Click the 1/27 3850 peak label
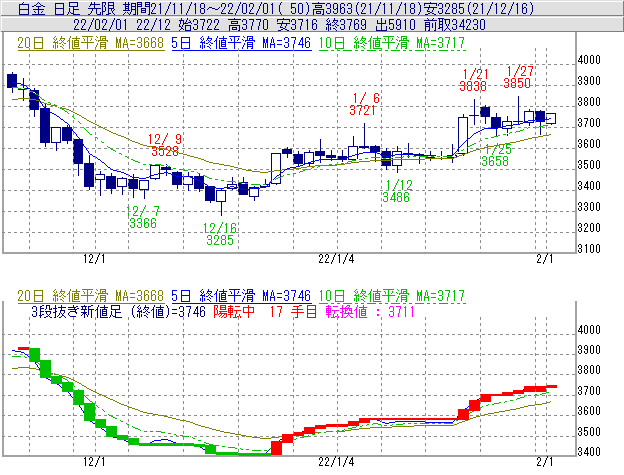Image resolution: width=624 pixels, height=475 pixels. 518,77
